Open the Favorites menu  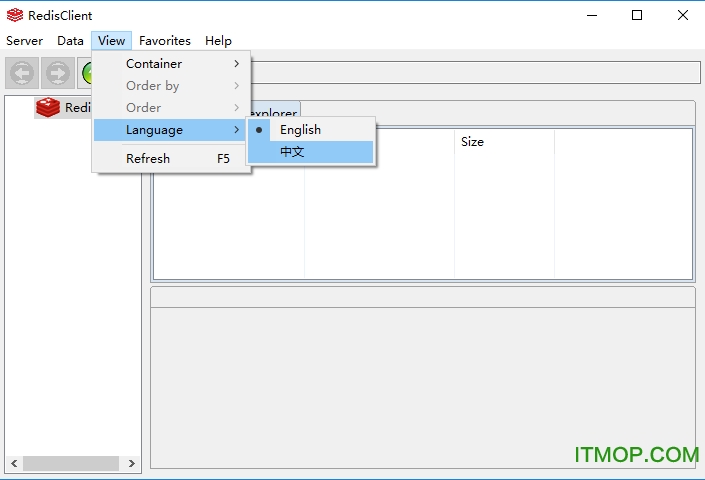pyautogui.click(x=165, y=41)
